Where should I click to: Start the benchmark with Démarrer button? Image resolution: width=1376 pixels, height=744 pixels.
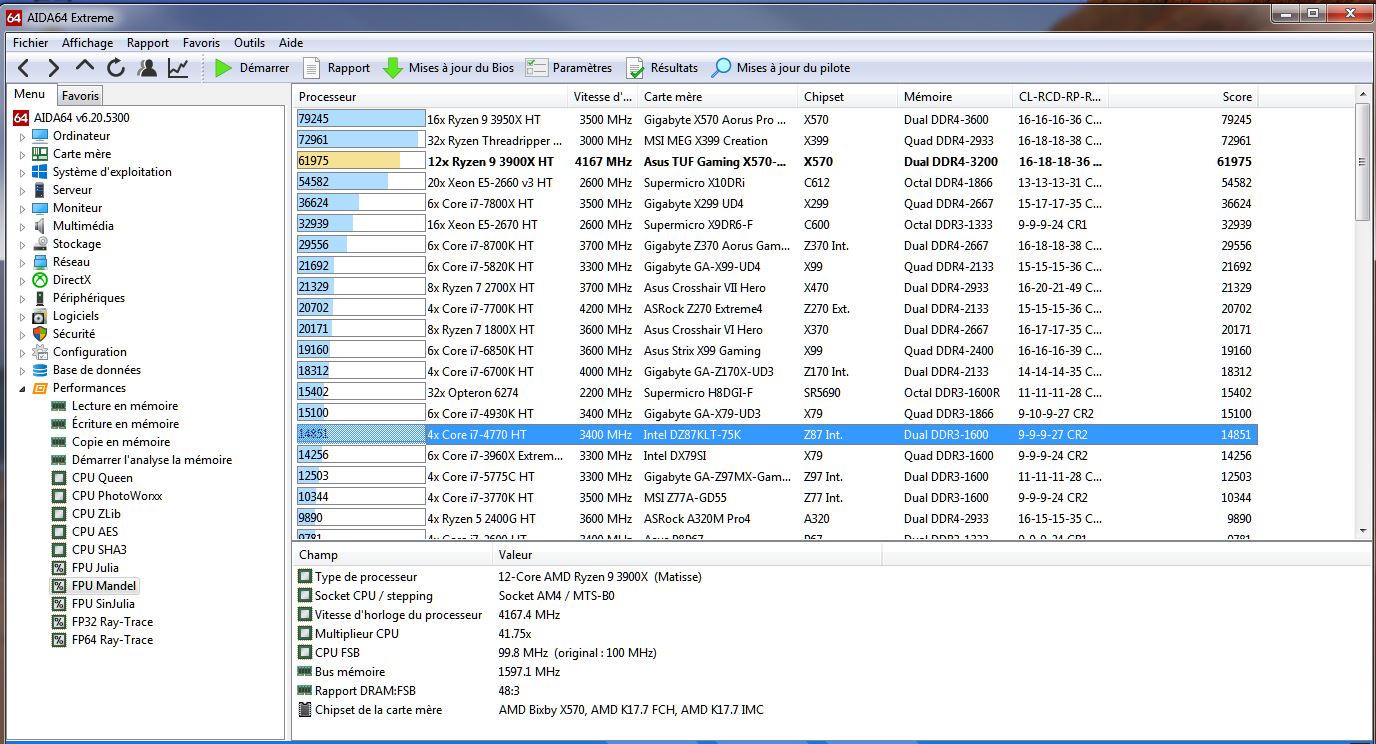[x=252, y=68]
